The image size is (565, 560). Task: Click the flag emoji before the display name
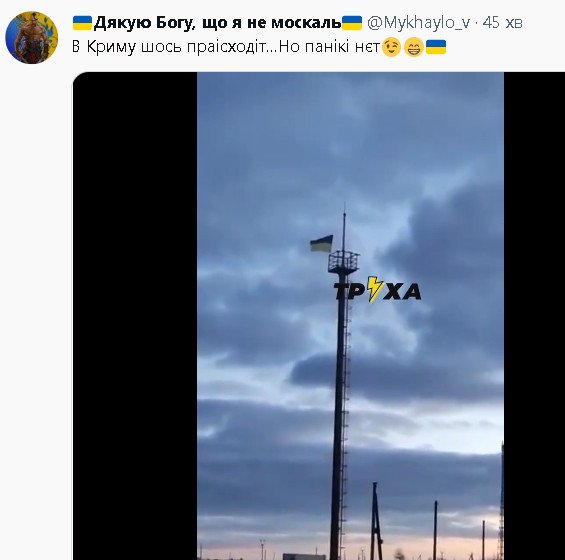point(83,23)
